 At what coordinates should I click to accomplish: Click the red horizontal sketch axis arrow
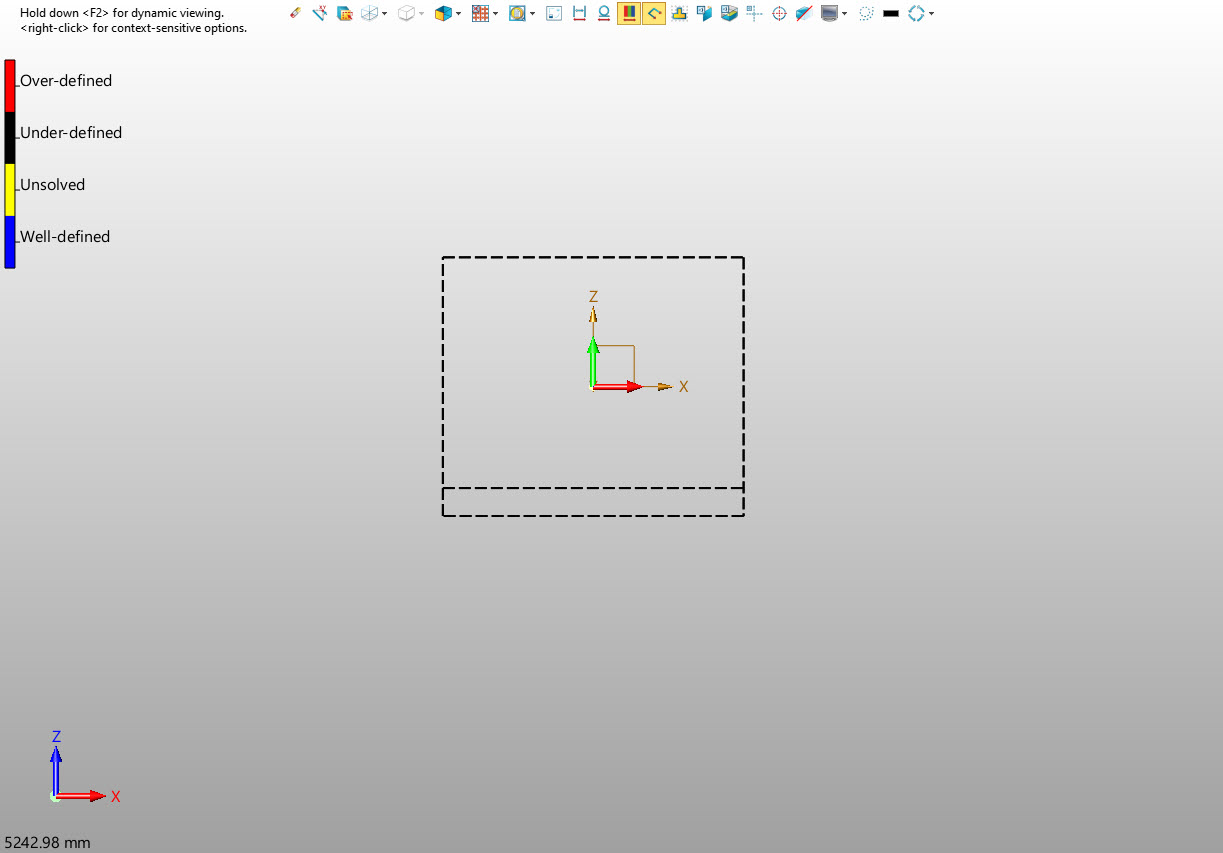coord(617,386)
